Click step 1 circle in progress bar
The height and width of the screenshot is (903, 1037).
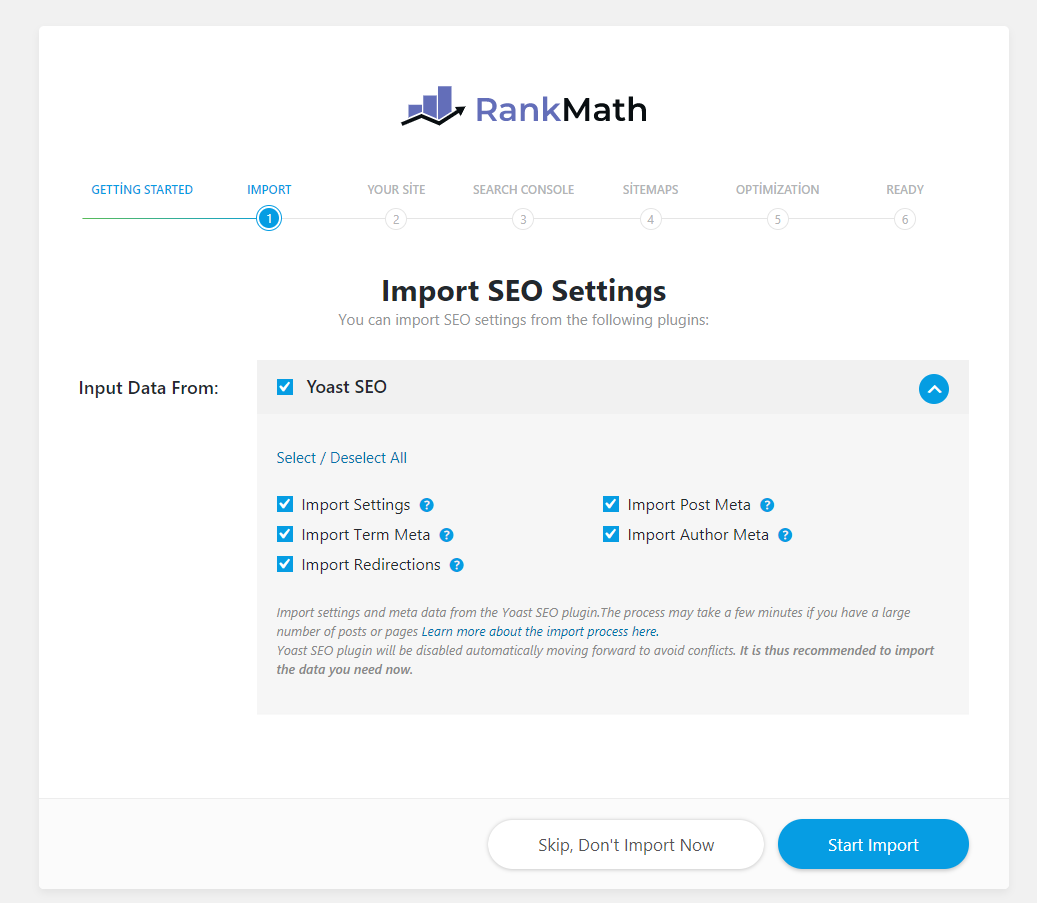coord(269,219)
